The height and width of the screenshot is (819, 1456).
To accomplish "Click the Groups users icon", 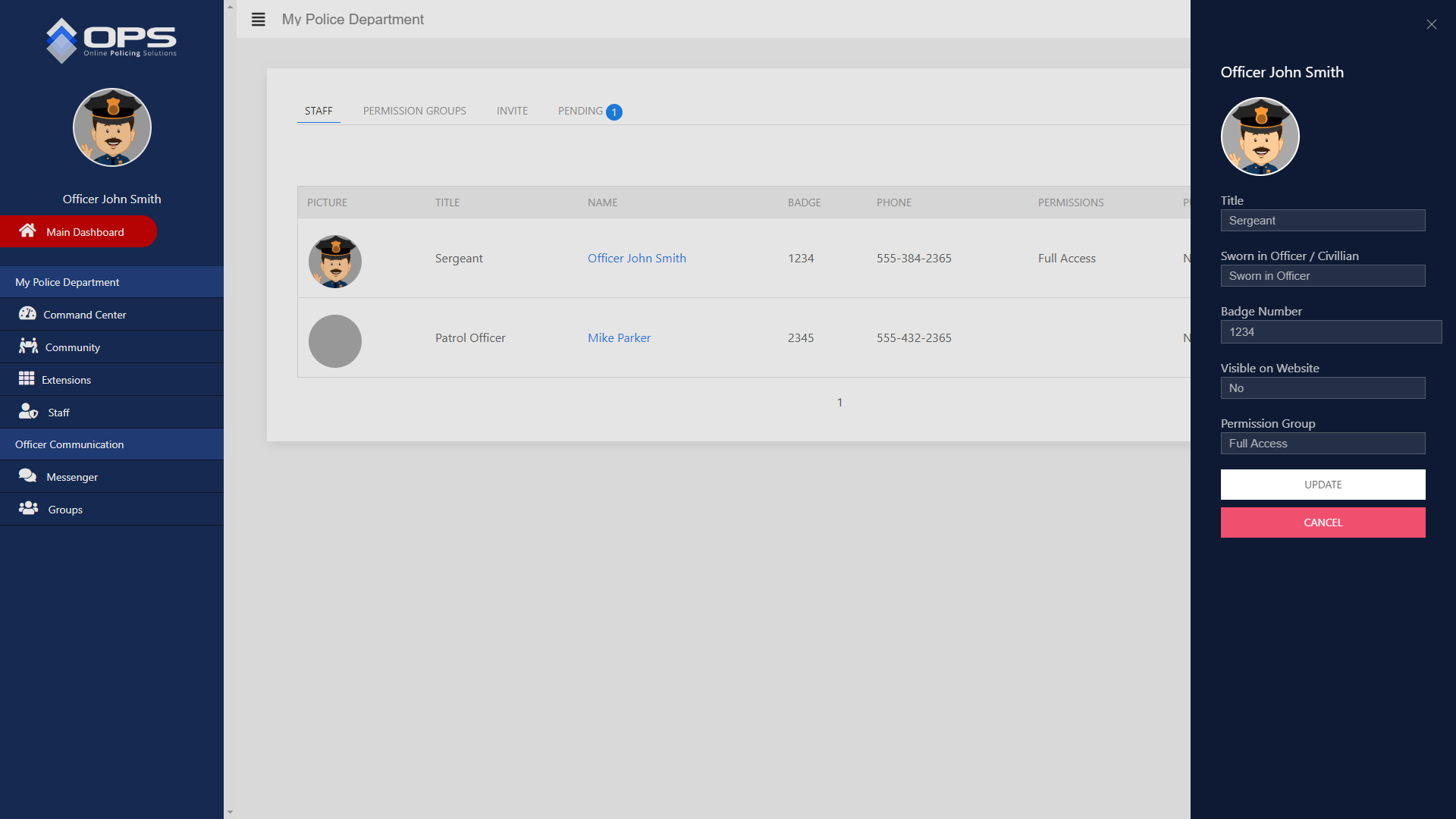I will (x=28, y=509).
